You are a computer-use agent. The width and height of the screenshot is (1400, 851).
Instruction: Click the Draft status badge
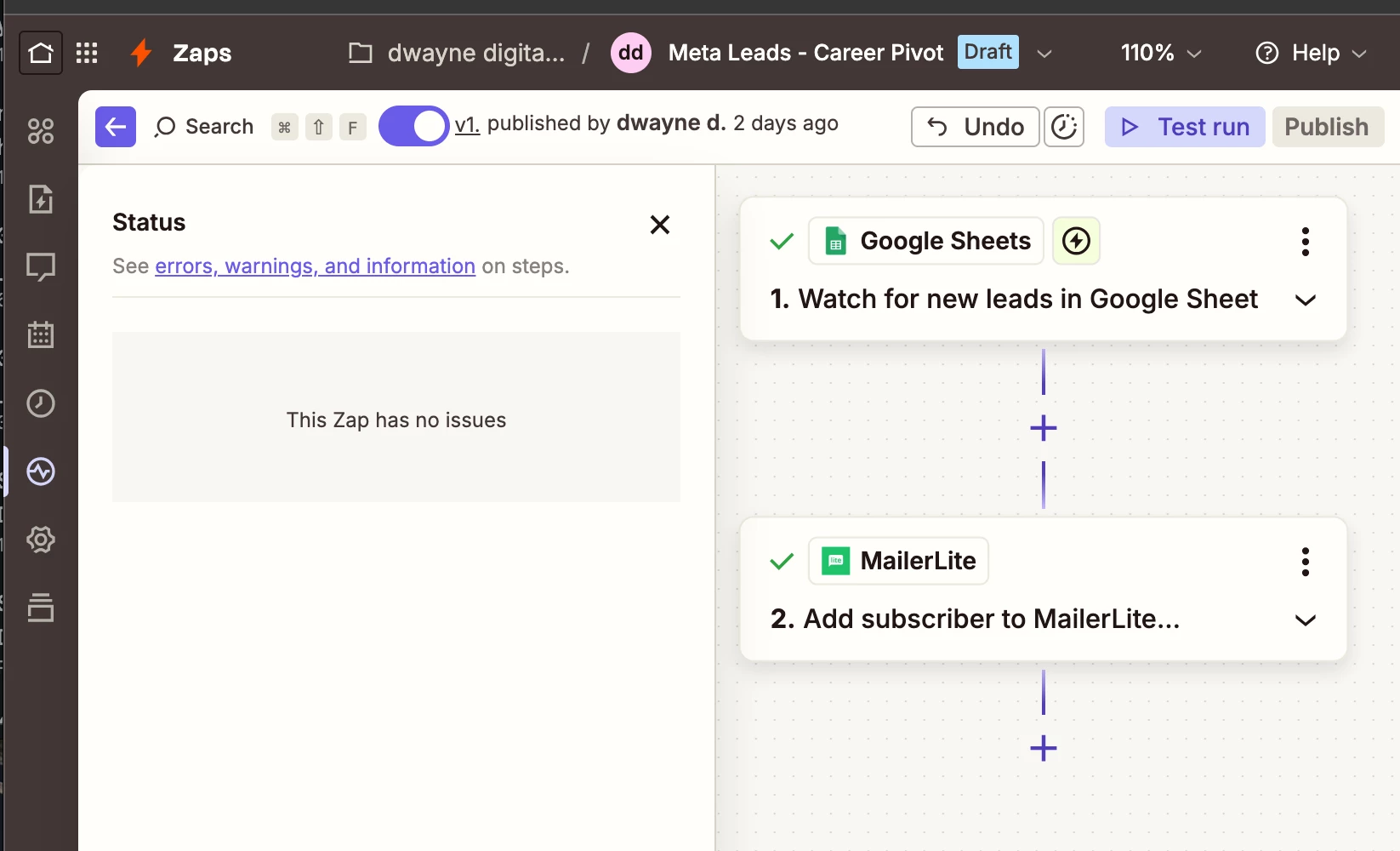987,52
